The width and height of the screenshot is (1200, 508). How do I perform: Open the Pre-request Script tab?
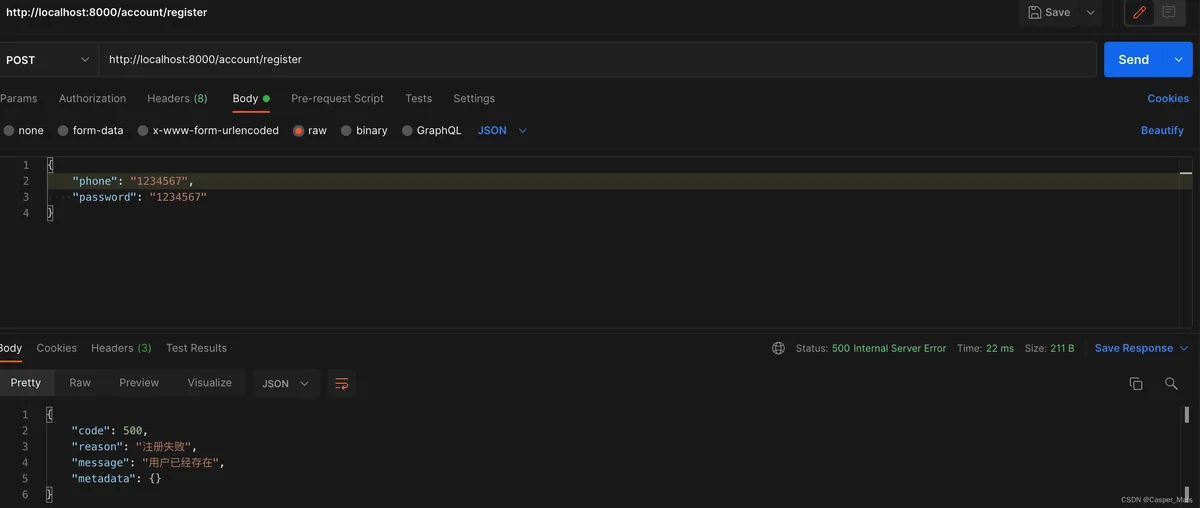[x=337, y=99]
